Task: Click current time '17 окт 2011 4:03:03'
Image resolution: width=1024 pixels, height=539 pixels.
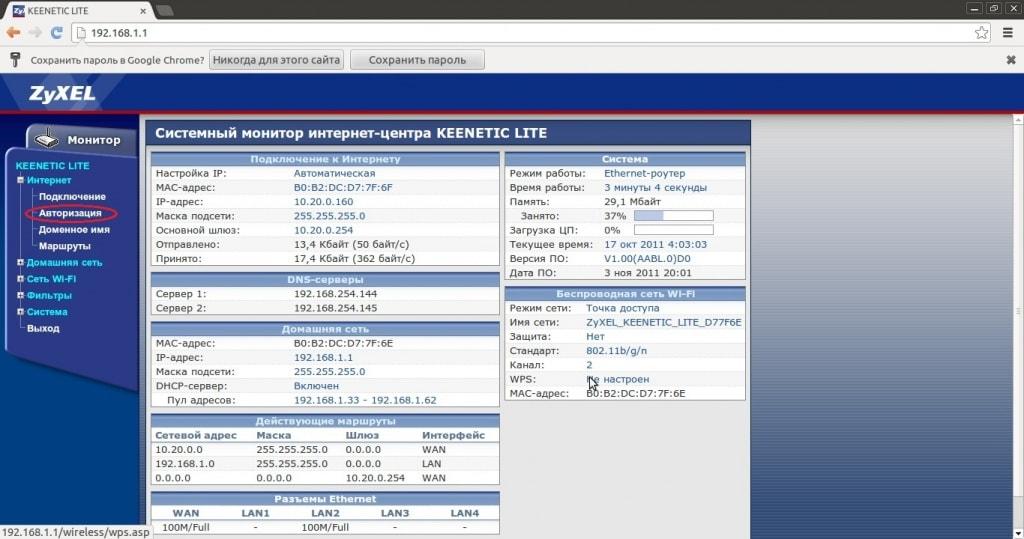Action: pyautogui.click(x=655, y=244)
